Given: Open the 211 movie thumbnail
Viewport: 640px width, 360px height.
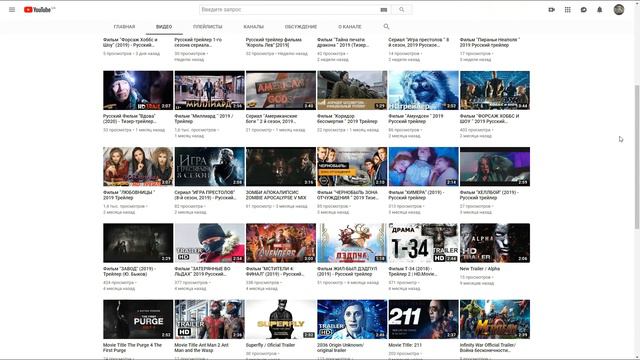Looking at the screenshot, I should [424, 319].
